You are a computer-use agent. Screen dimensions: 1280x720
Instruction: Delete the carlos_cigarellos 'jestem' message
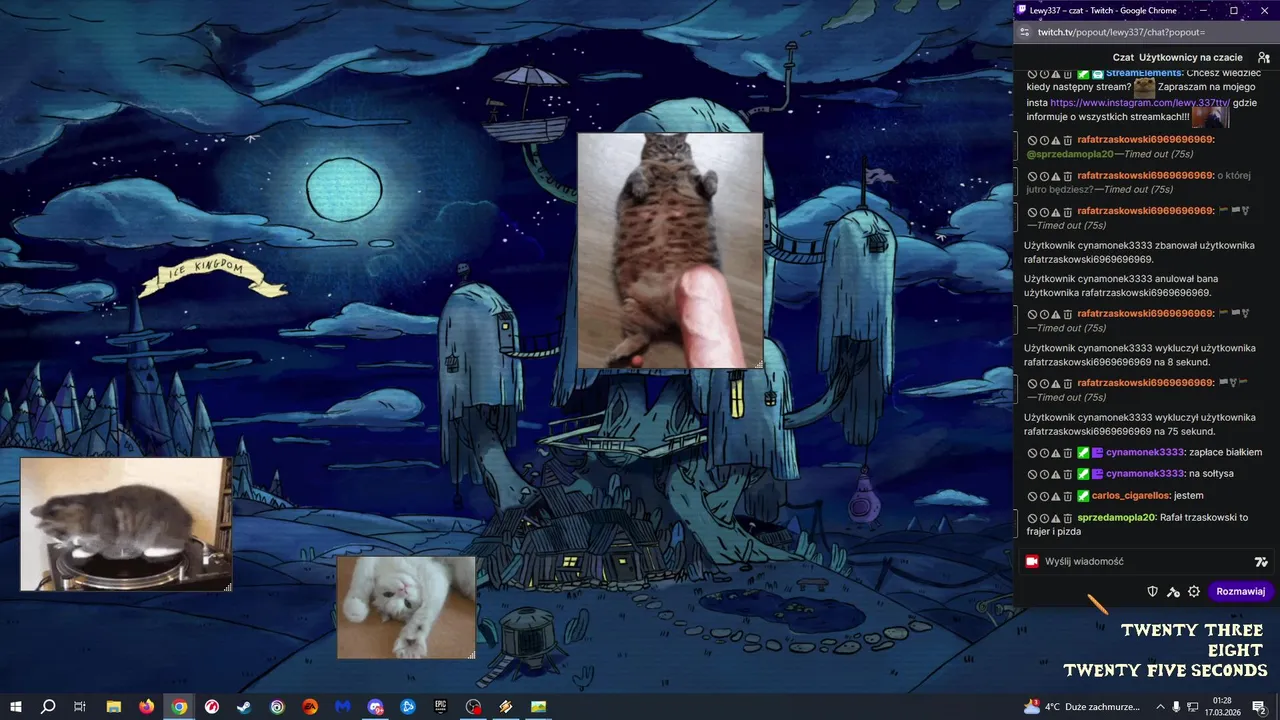1068,496
